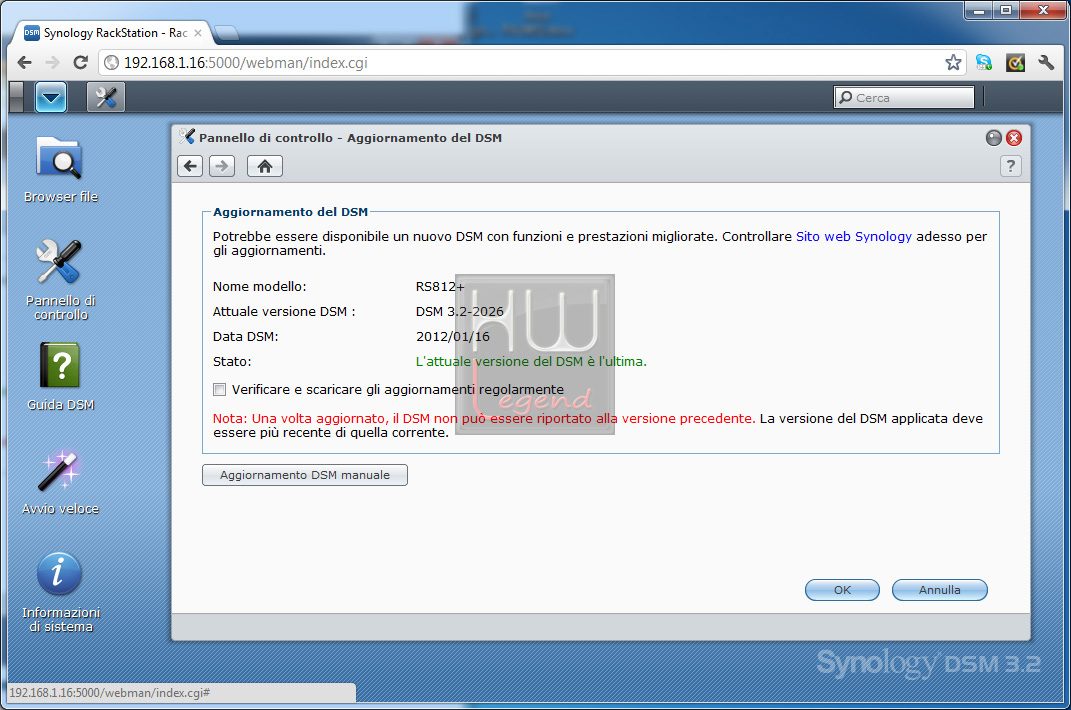
Task: Open the DSM main menu dropdown
Action: [51, 97]
